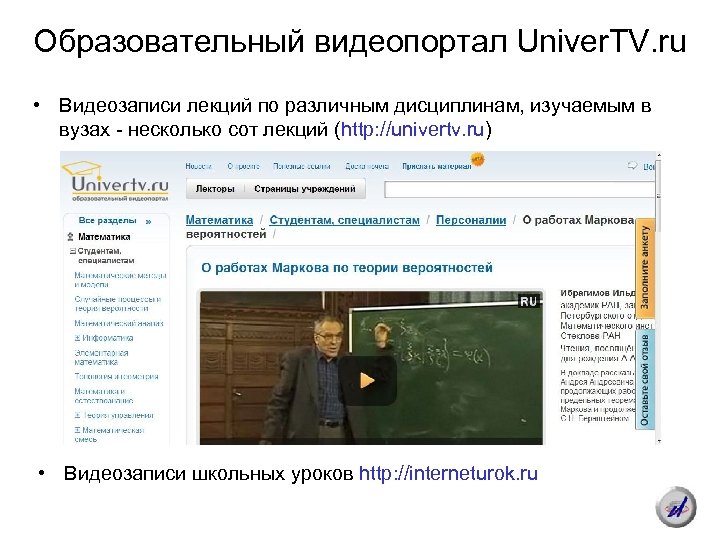Viewport: 720px width, 540px height.
Task: Click the speech bubble icon at top right
Action: click(x=633, y=166)
